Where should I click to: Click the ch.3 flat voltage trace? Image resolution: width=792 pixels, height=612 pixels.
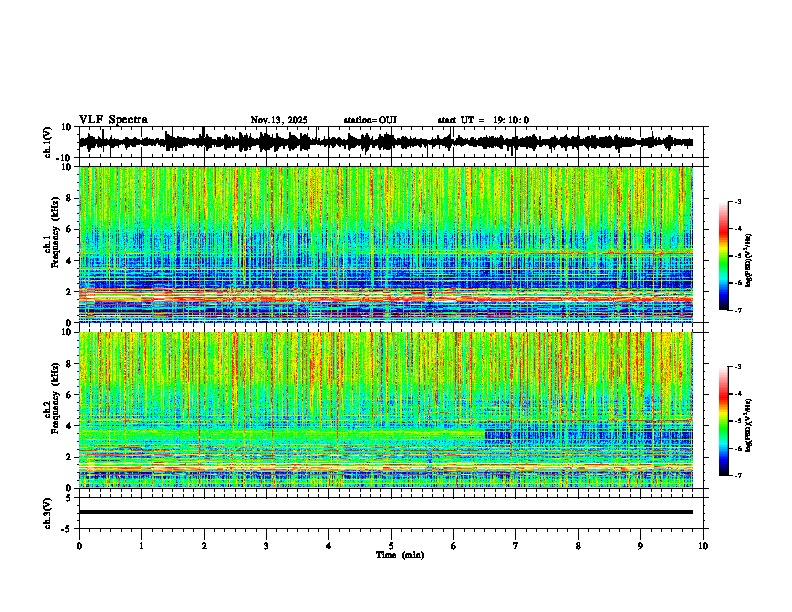pos(386,512)
